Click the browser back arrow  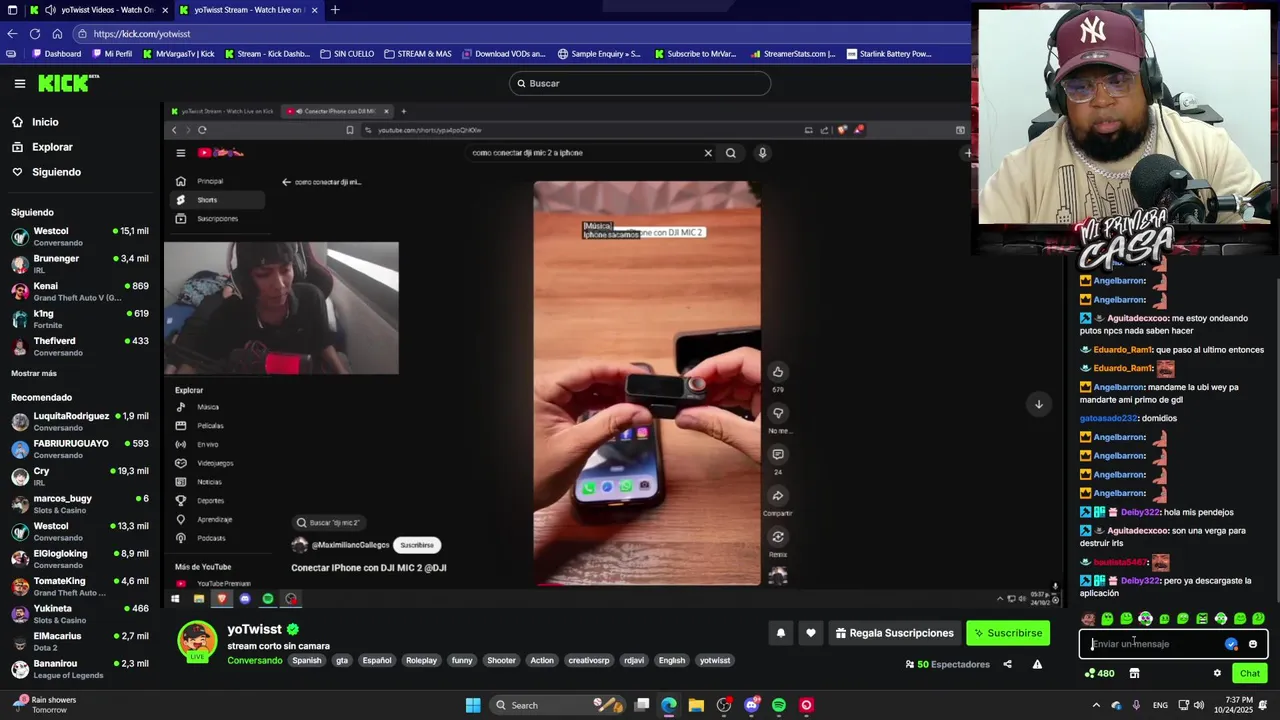(13, 34)
